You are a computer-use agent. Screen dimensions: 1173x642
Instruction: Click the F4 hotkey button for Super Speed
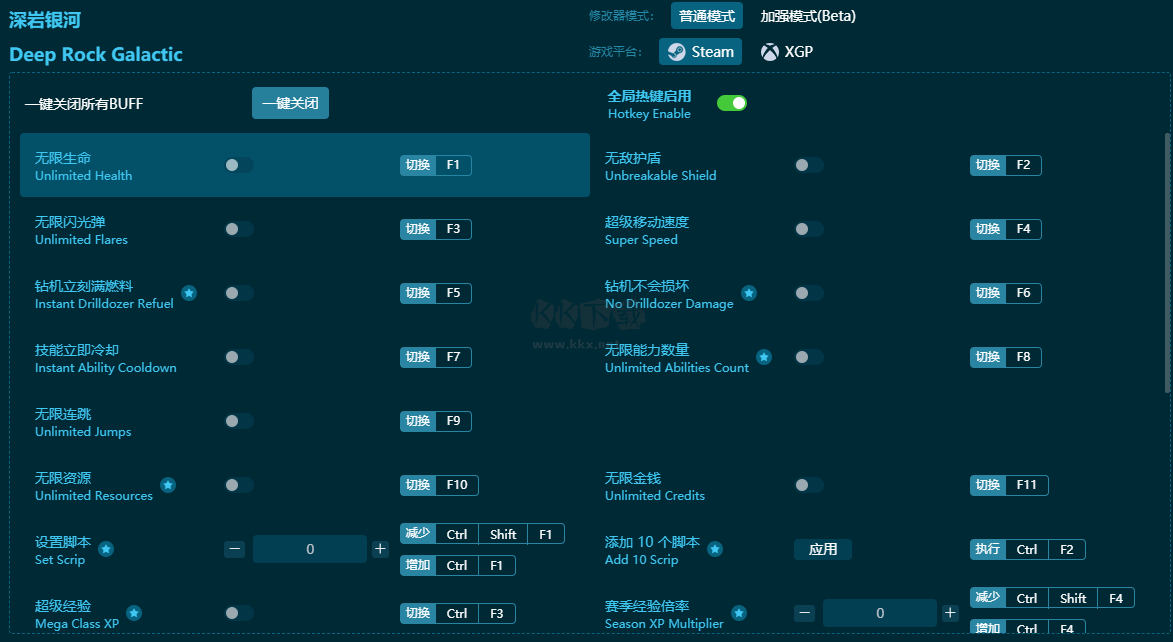click(1005, 229)
